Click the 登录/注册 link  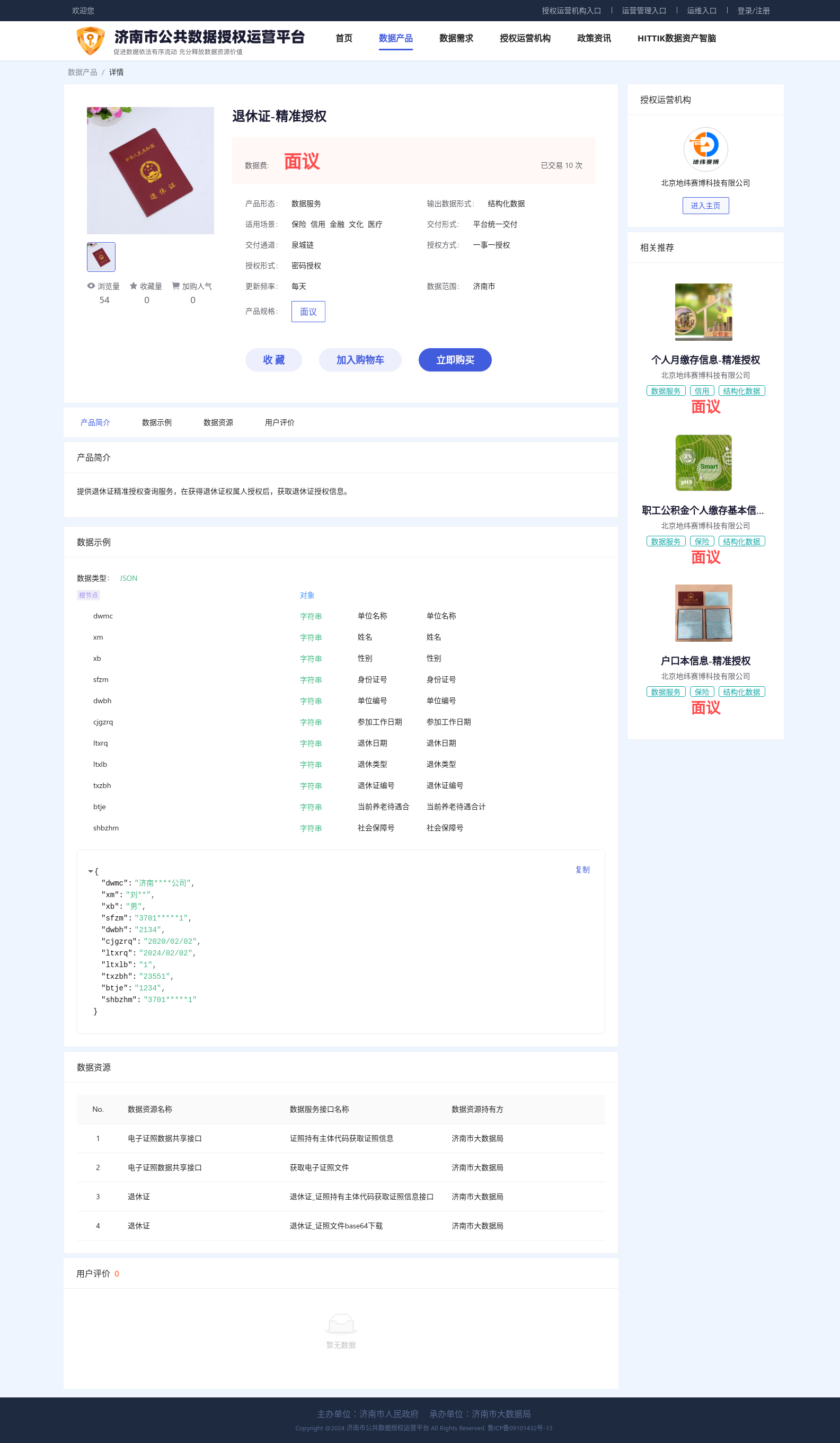point(754,11)
